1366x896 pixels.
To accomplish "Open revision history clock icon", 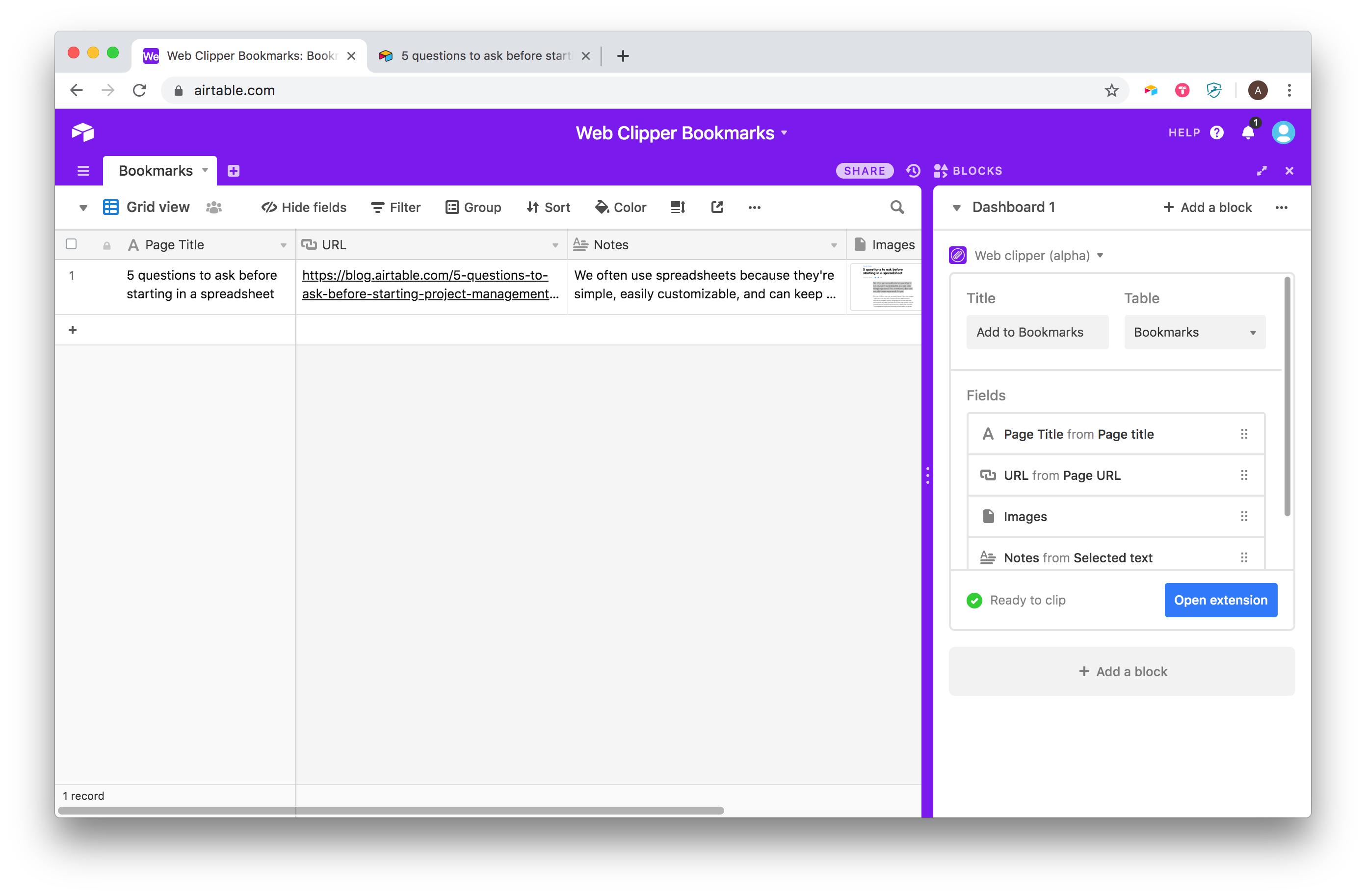I will [913, 170].
